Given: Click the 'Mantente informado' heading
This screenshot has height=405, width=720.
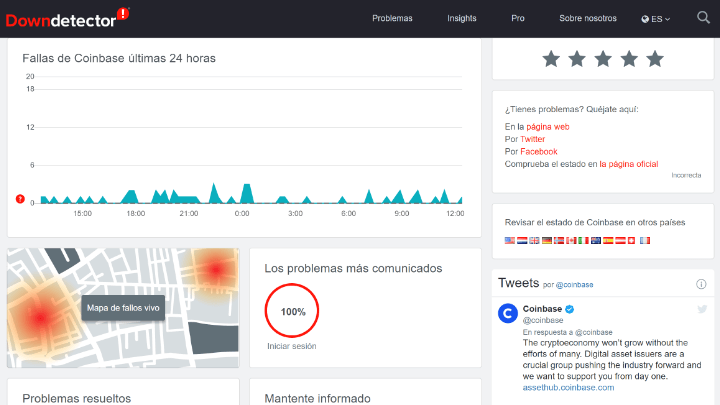Looking at the screenshot, I should [x=317, y=398].
